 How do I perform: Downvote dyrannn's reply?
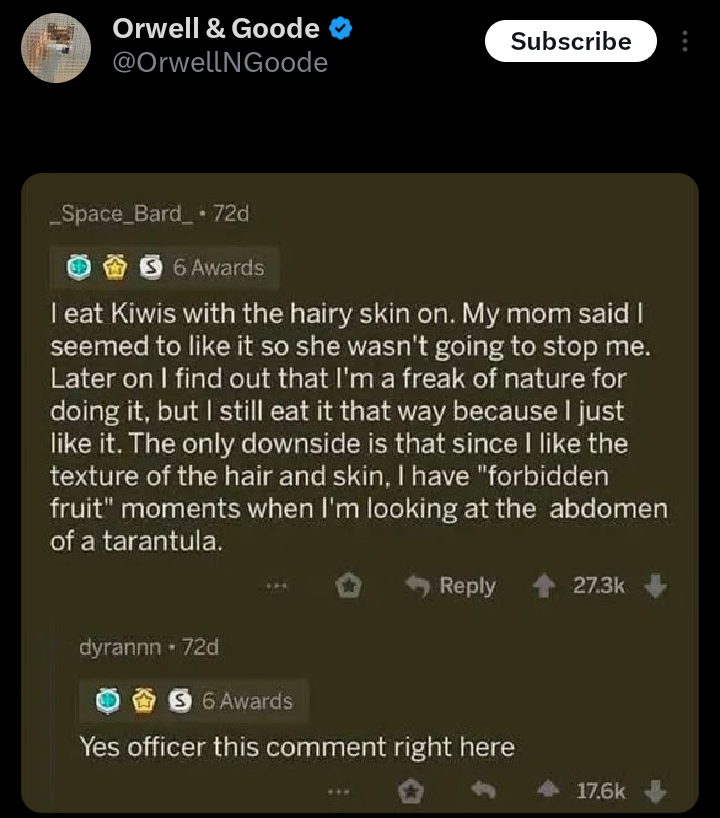coord(656,792)
